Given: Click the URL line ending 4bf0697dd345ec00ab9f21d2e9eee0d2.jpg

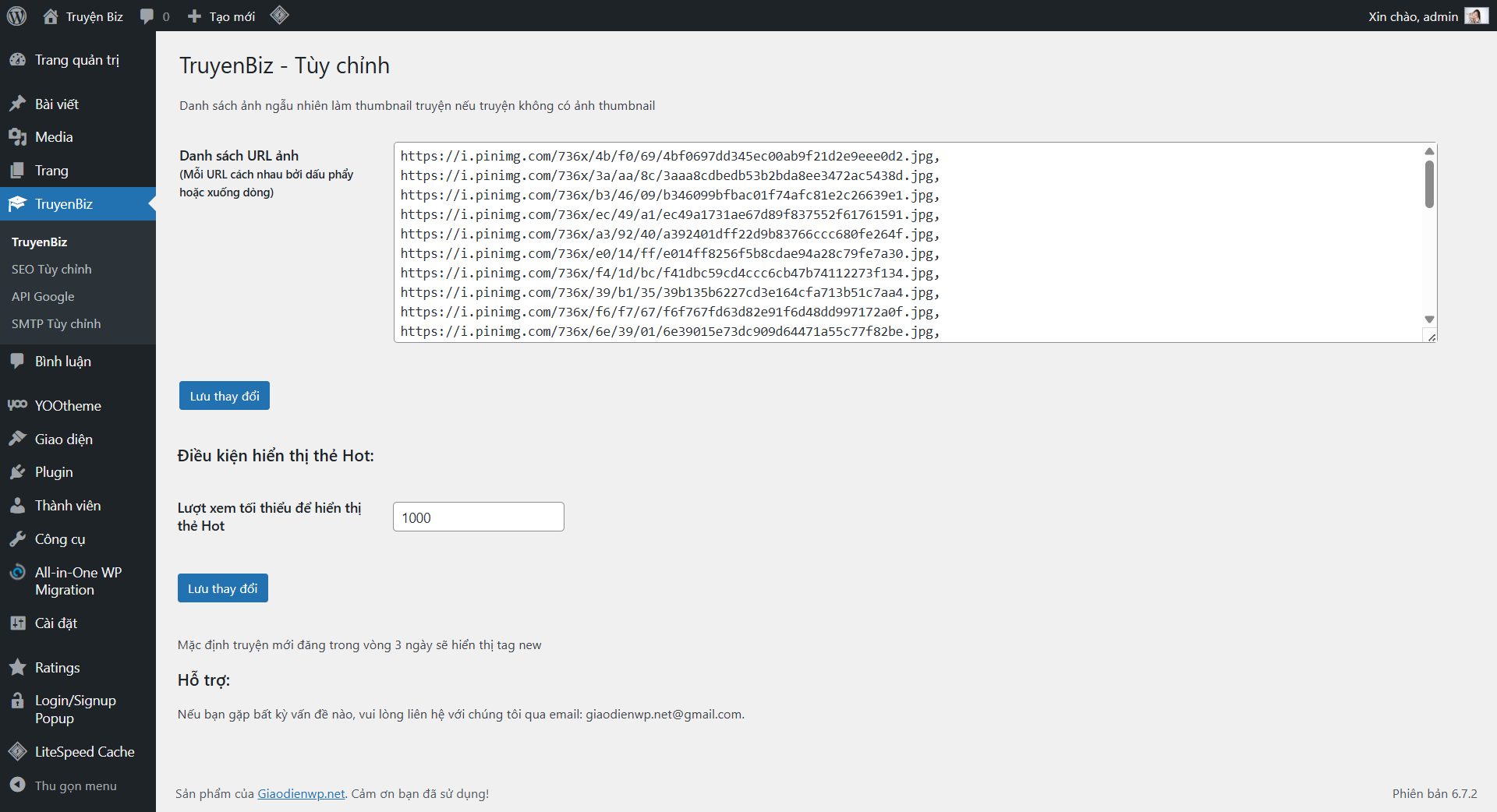Looking at the screenshot, I should click(x=670, y=156).
